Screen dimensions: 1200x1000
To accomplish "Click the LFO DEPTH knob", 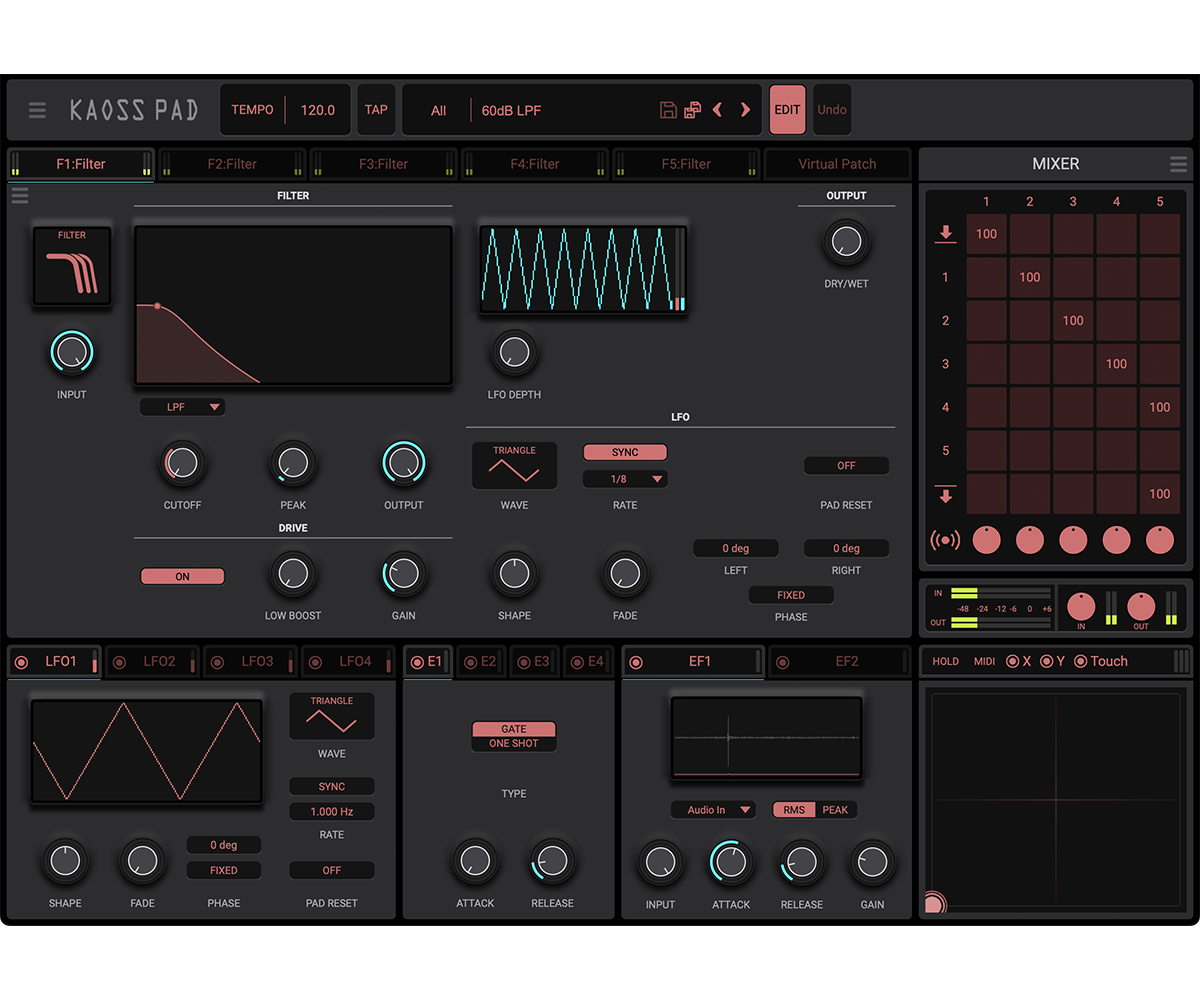I will (x=514, y=352).
